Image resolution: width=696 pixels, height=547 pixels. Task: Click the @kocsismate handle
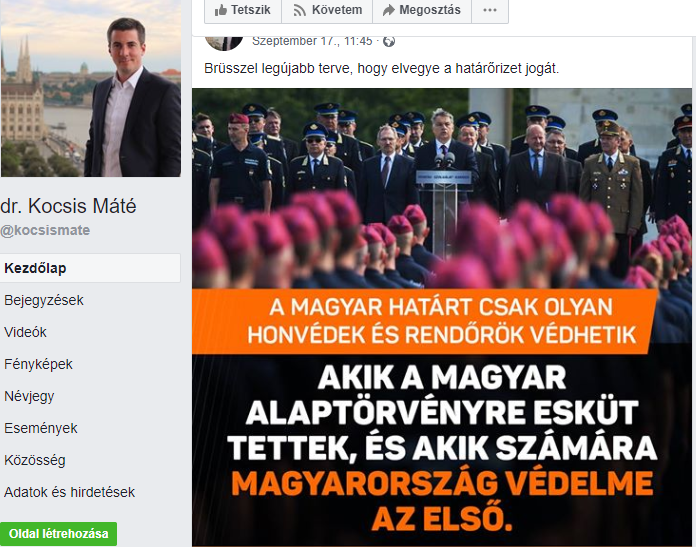point(45,230)
